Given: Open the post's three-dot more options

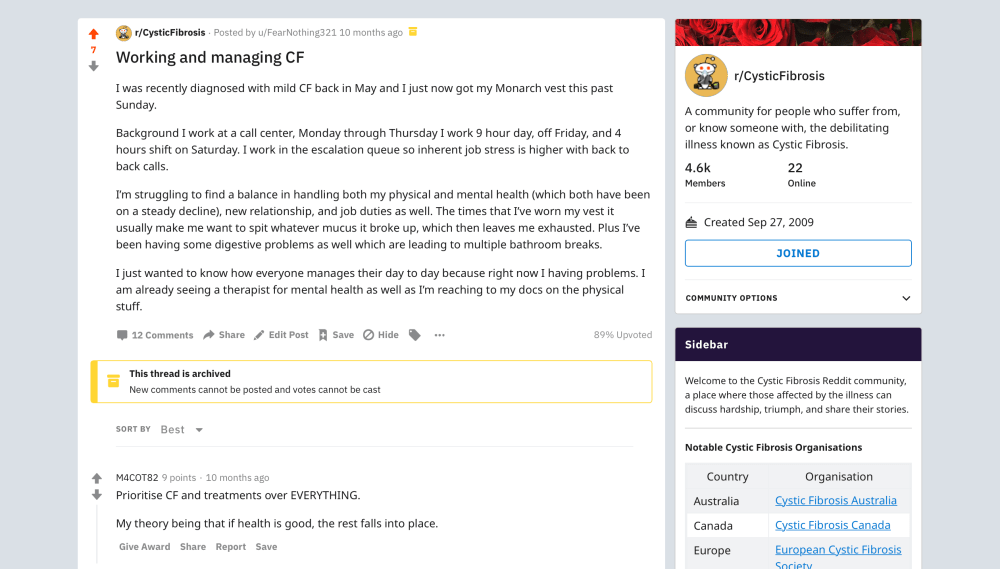Looking at the screenshot, I should point(439,335).
